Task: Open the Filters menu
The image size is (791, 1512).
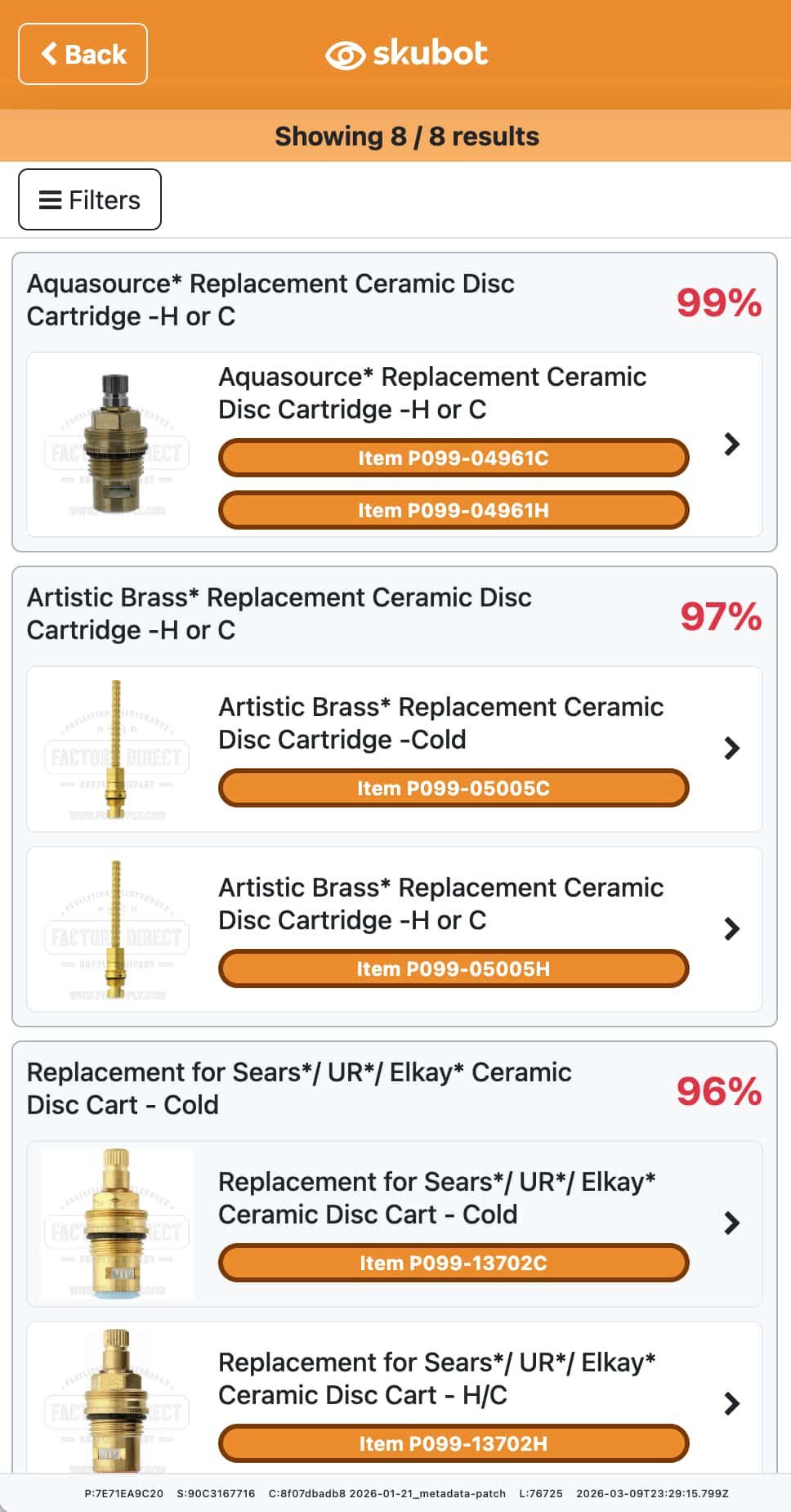Action: [90, 199]
